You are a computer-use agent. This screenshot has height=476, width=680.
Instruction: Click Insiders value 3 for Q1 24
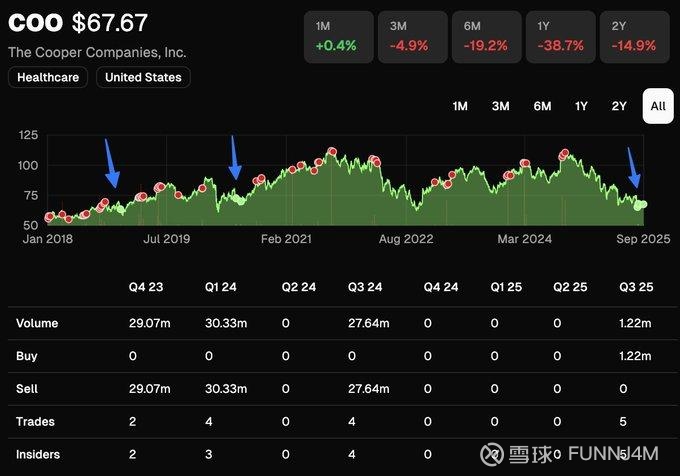pyautogui.click(x=209, y=454)
